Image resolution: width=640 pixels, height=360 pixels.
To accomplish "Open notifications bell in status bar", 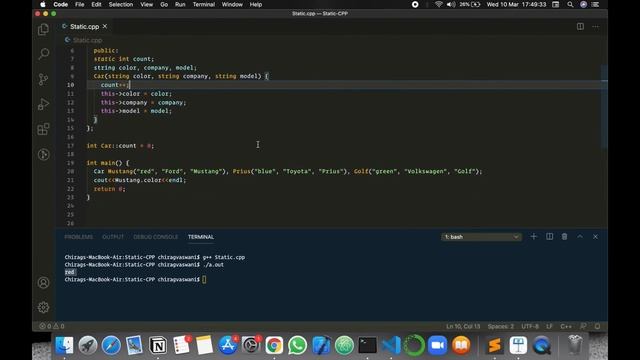I will 598,326.
